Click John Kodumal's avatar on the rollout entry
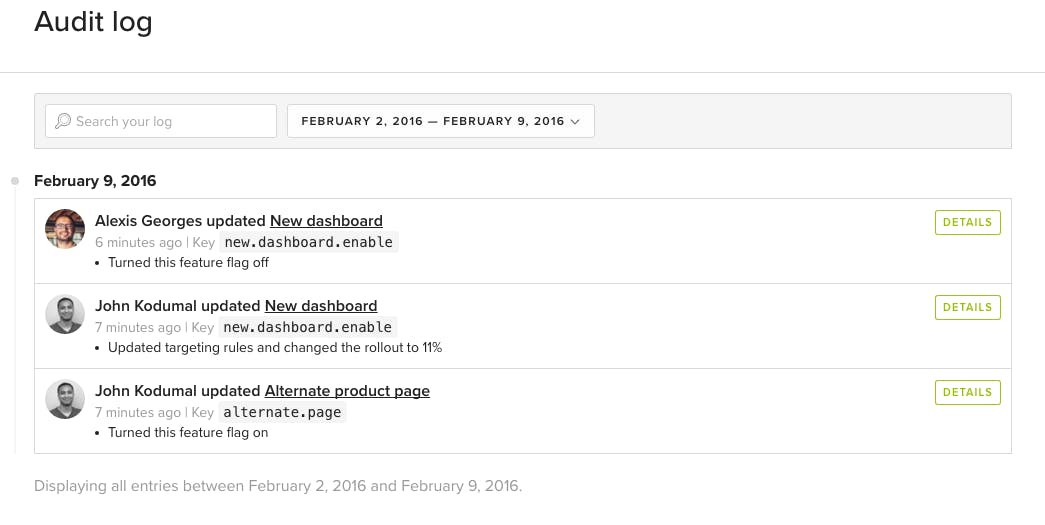 coord(65,314)
